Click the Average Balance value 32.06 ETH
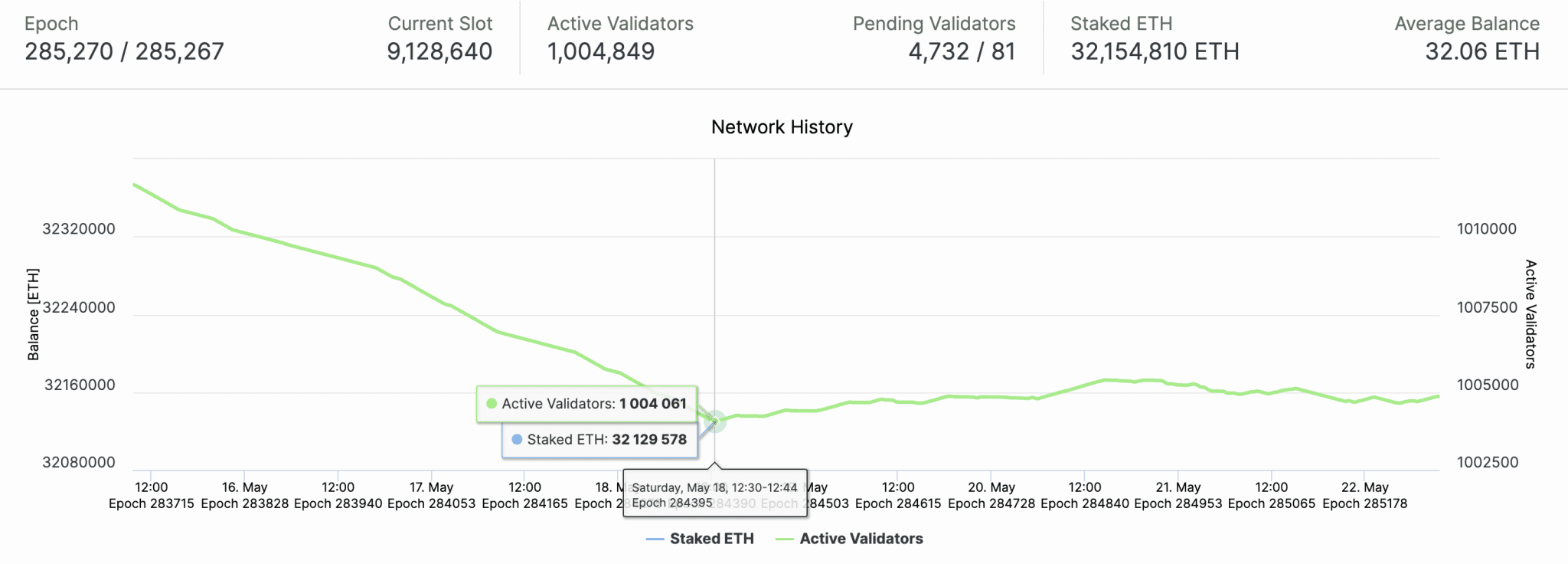The height and width of the screenshot is (564, 1568). [x=1482, y=51]
